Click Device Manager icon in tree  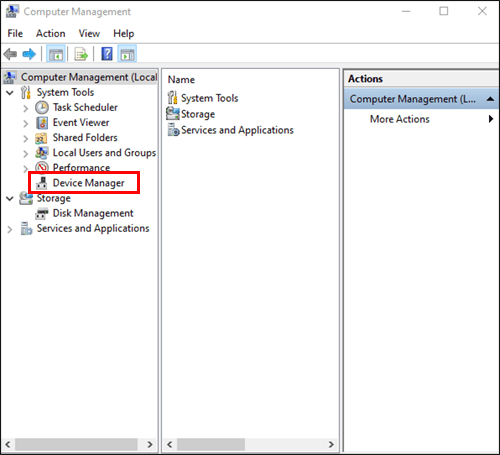pyautogui.click(x=42, y=183)
